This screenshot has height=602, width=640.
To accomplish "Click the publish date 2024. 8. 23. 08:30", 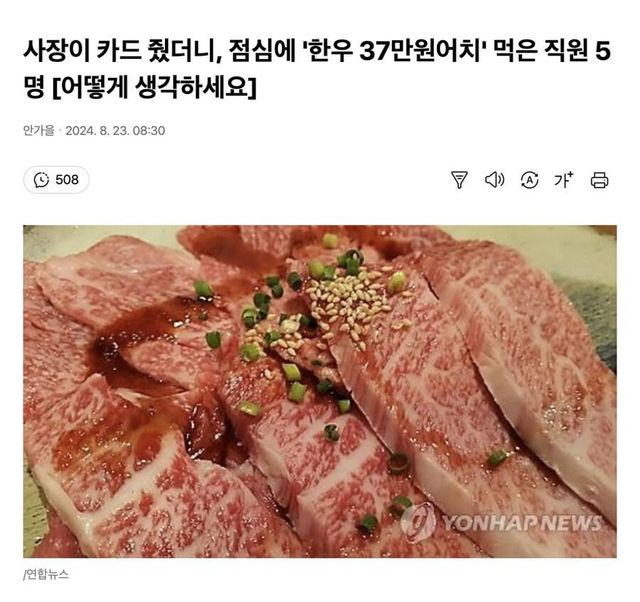I will click(x=115, y=131).
